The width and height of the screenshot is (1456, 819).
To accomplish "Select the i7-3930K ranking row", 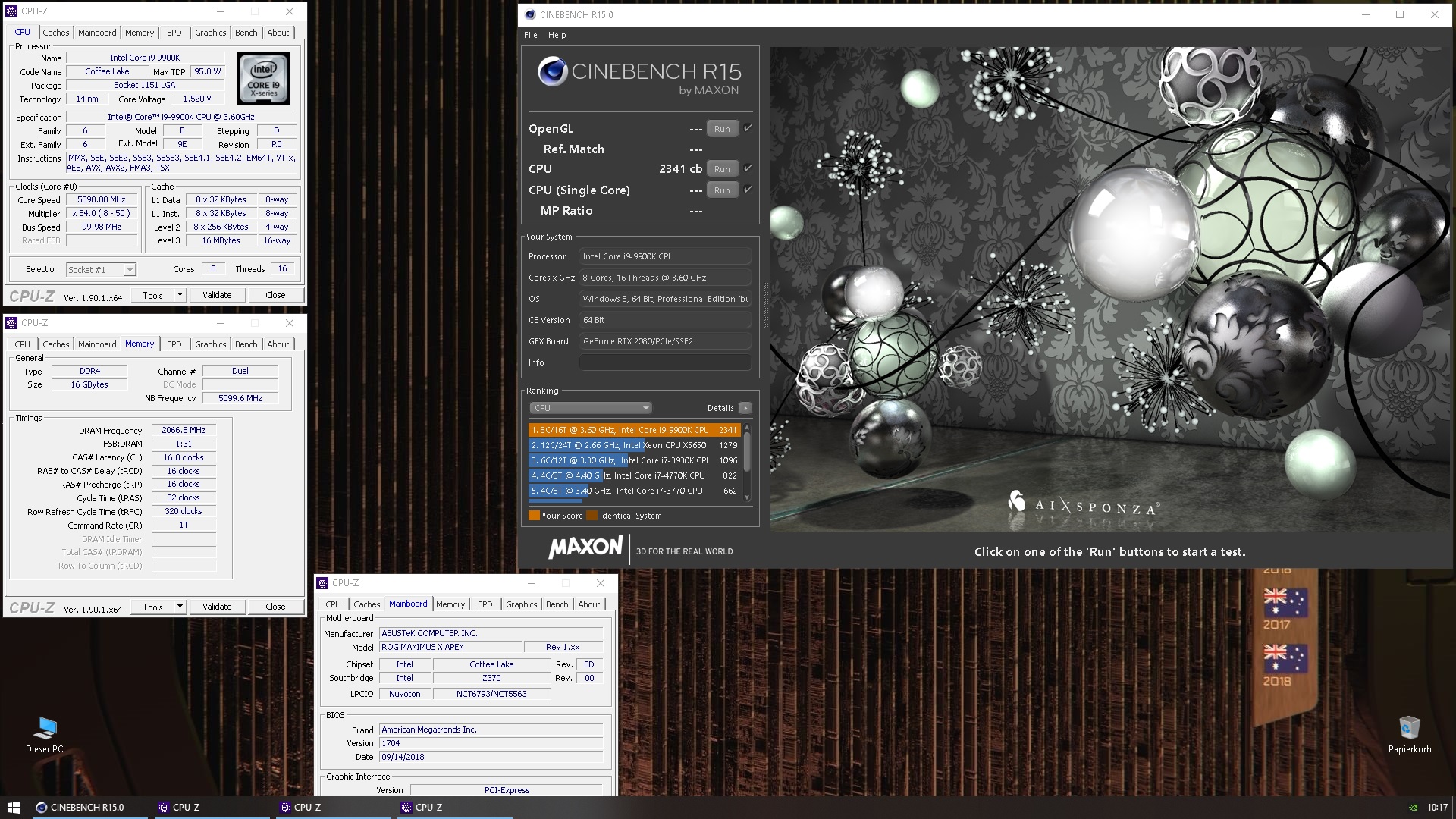I will tap(633, 460).
